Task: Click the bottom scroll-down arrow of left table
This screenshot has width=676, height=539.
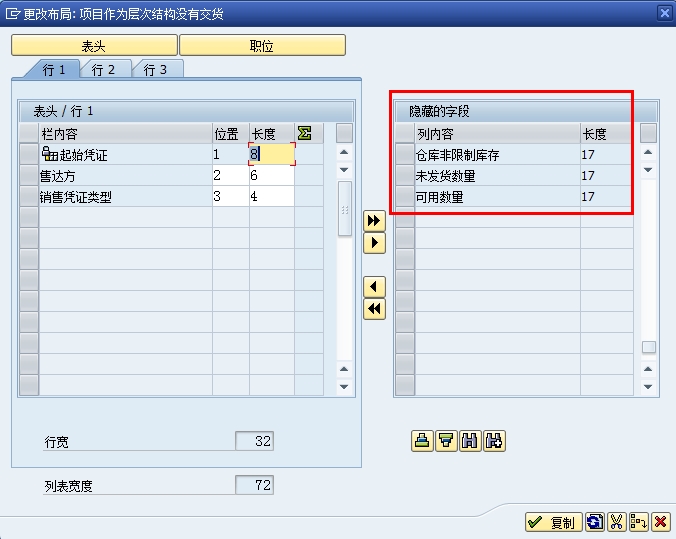Action: pyautogui.click(x=344, y=387)
